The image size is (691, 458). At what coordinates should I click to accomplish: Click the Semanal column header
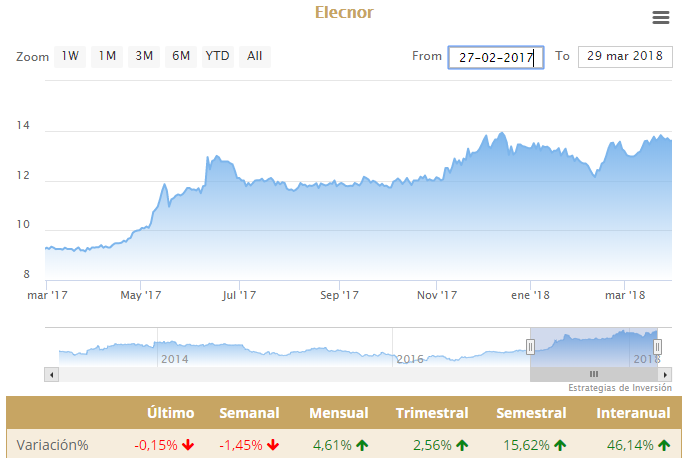point(249,413)
